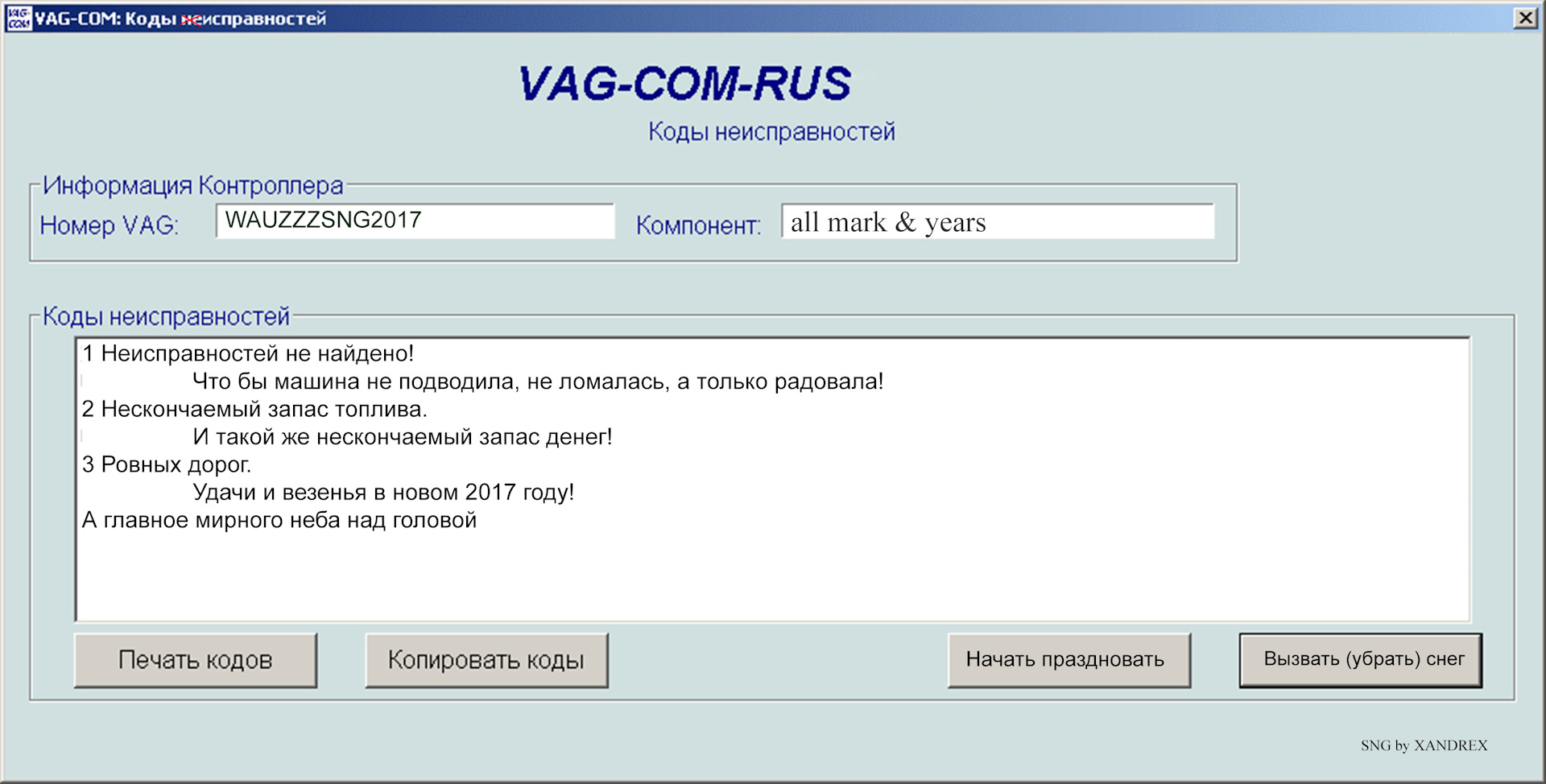The image size is (1546, 784).
Task: Click the window title 'VAG-COM: Коды исправностей'
Action: point(180,19)
